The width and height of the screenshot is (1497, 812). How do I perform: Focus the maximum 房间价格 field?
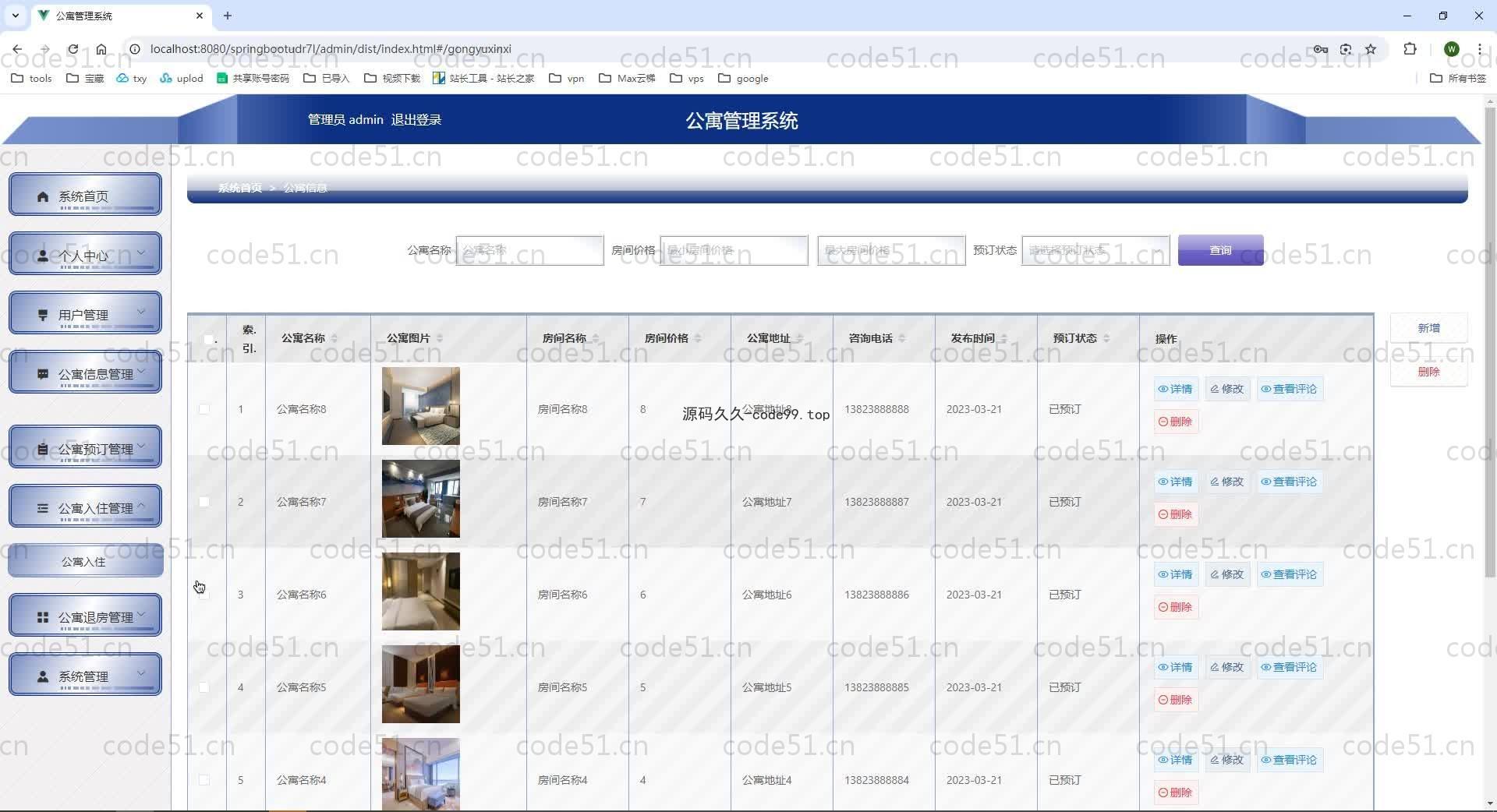point(891,250)
